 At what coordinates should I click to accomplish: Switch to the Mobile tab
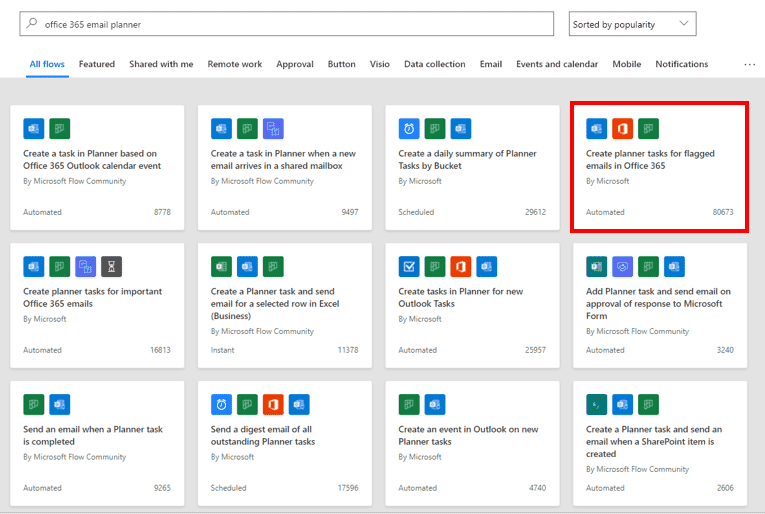coord(626,64)
